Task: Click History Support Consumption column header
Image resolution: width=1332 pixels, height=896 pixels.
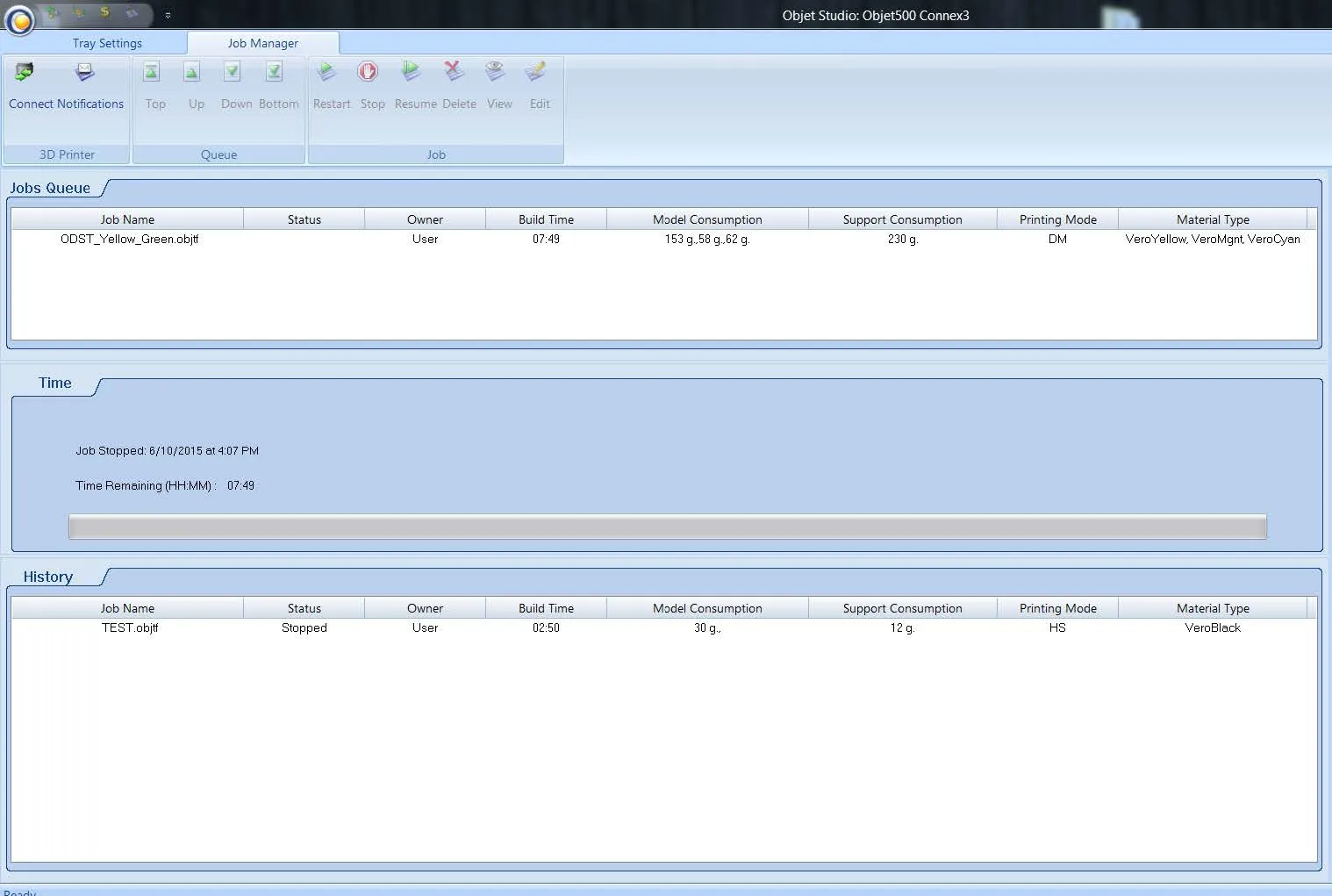Action: pos(902,608)
